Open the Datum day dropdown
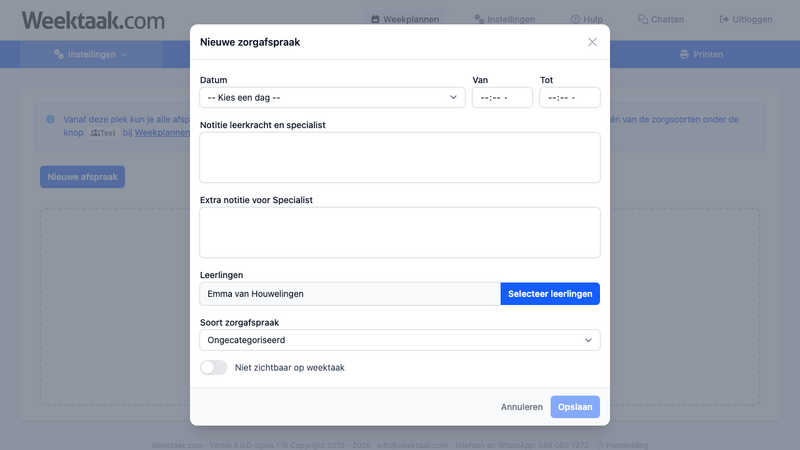800x450 pixels. tap(332, 97)
